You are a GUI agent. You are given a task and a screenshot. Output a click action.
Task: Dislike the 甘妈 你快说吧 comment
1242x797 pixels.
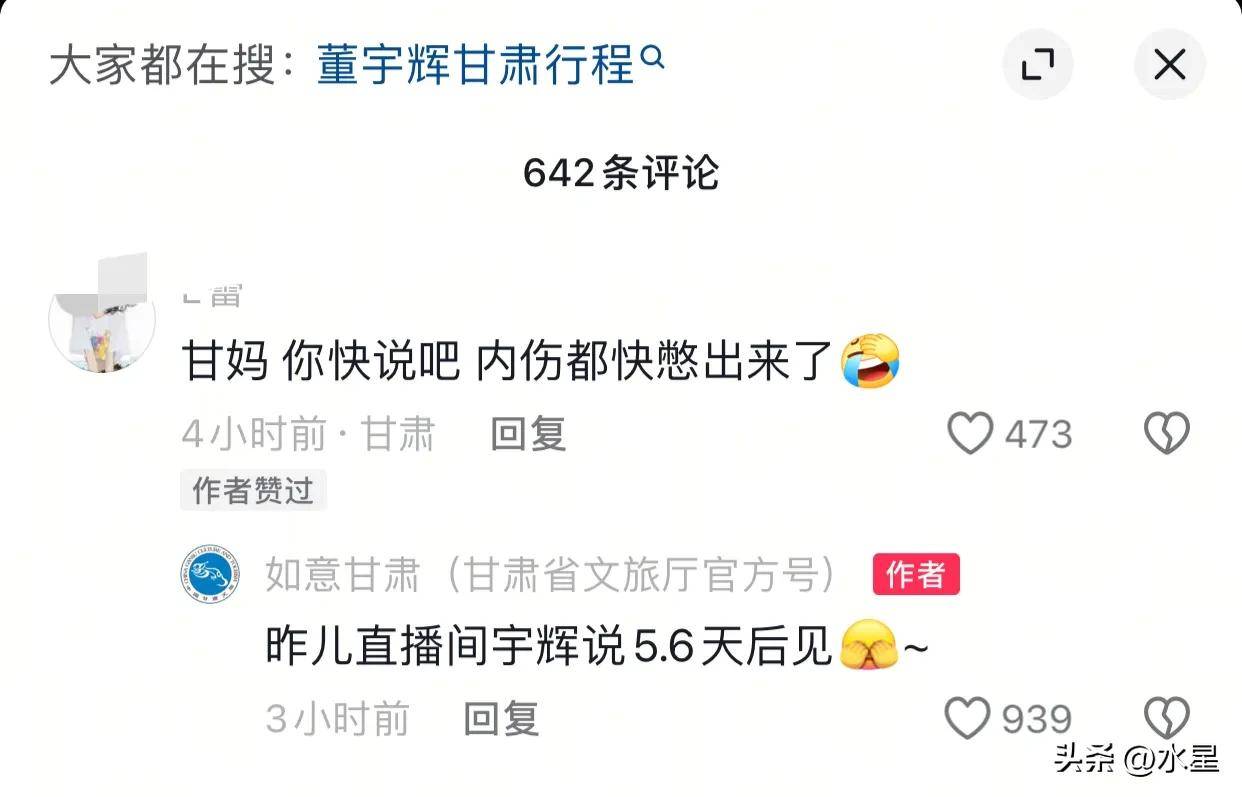click(1167, 434)
